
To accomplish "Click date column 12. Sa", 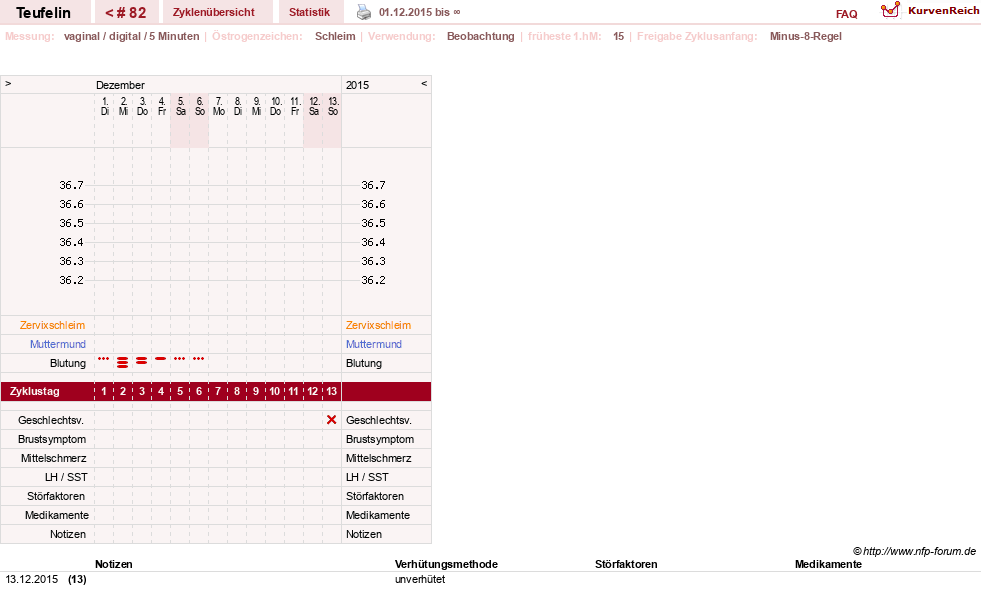I will pos(314,106).
